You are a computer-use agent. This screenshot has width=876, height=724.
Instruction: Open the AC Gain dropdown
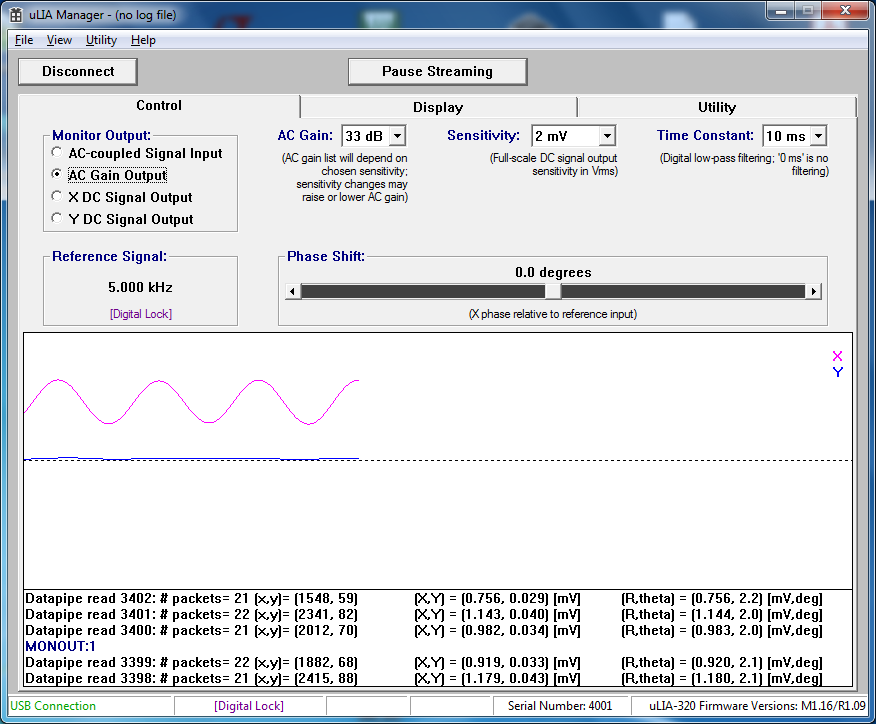pos(396,136)
